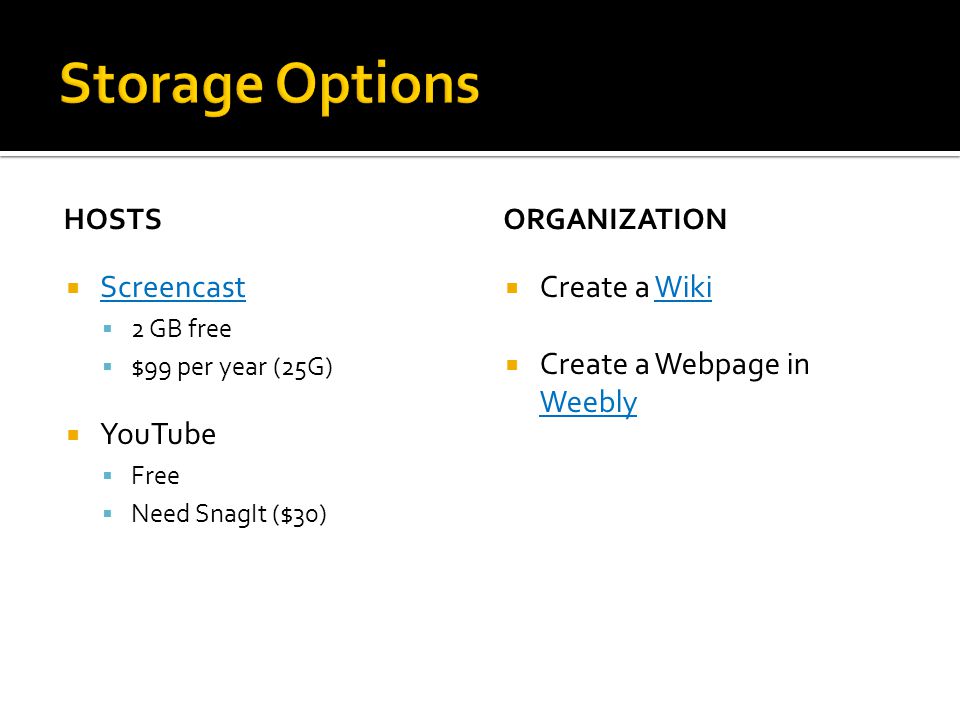Click the blue bullet beside Need SnagIt
The image size is (960, 720).
point(108,514)
